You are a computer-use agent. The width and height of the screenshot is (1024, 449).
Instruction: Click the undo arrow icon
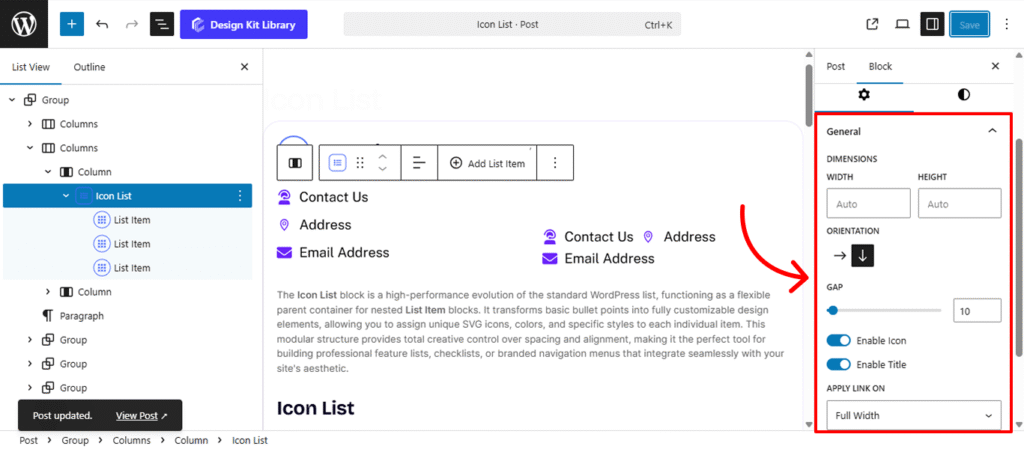click(102, 24)
